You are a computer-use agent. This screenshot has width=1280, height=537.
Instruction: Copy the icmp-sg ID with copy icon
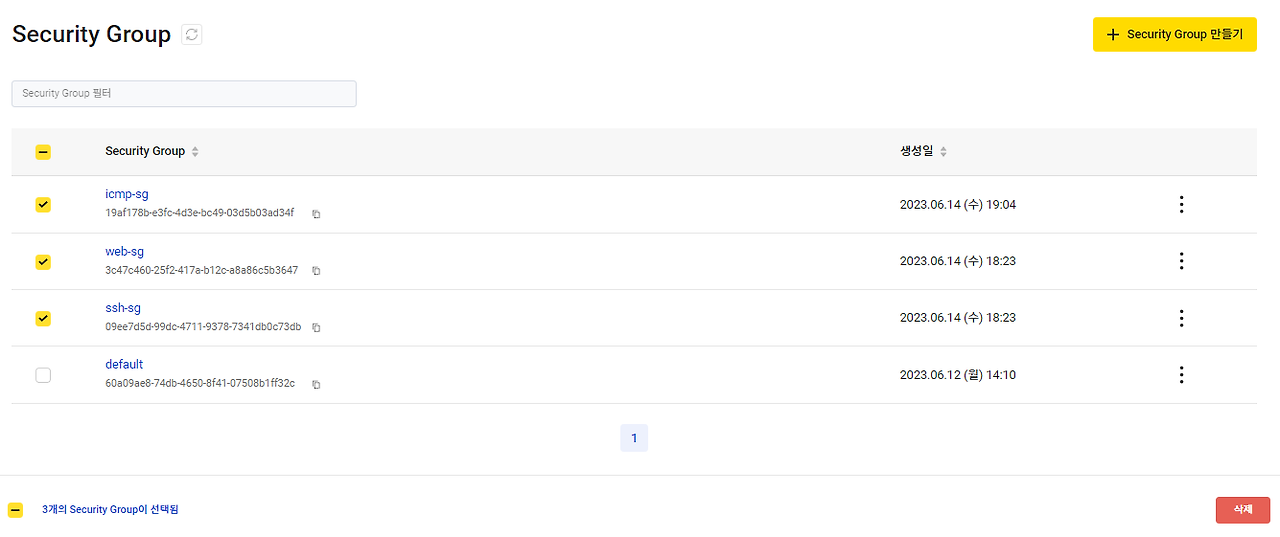(316, 214)
